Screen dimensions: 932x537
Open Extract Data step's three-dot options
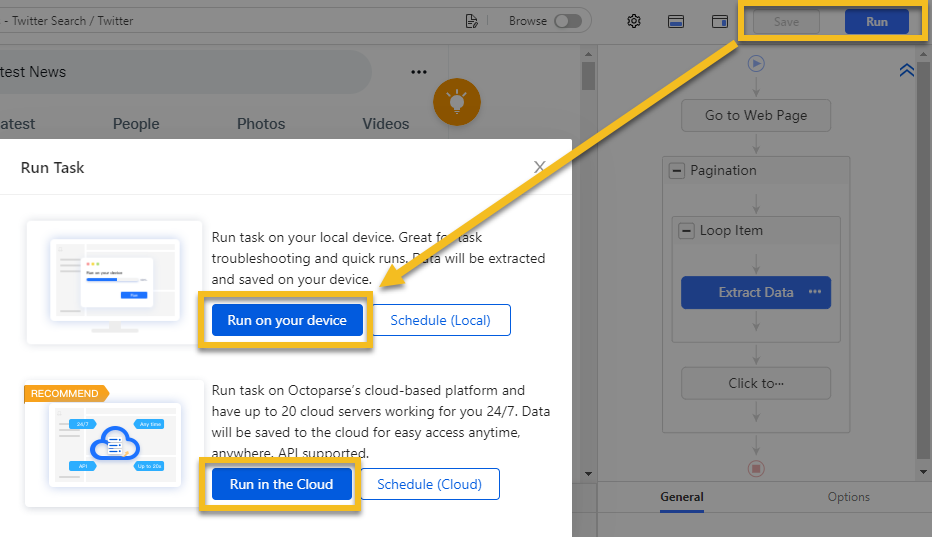tap(815, 291)
